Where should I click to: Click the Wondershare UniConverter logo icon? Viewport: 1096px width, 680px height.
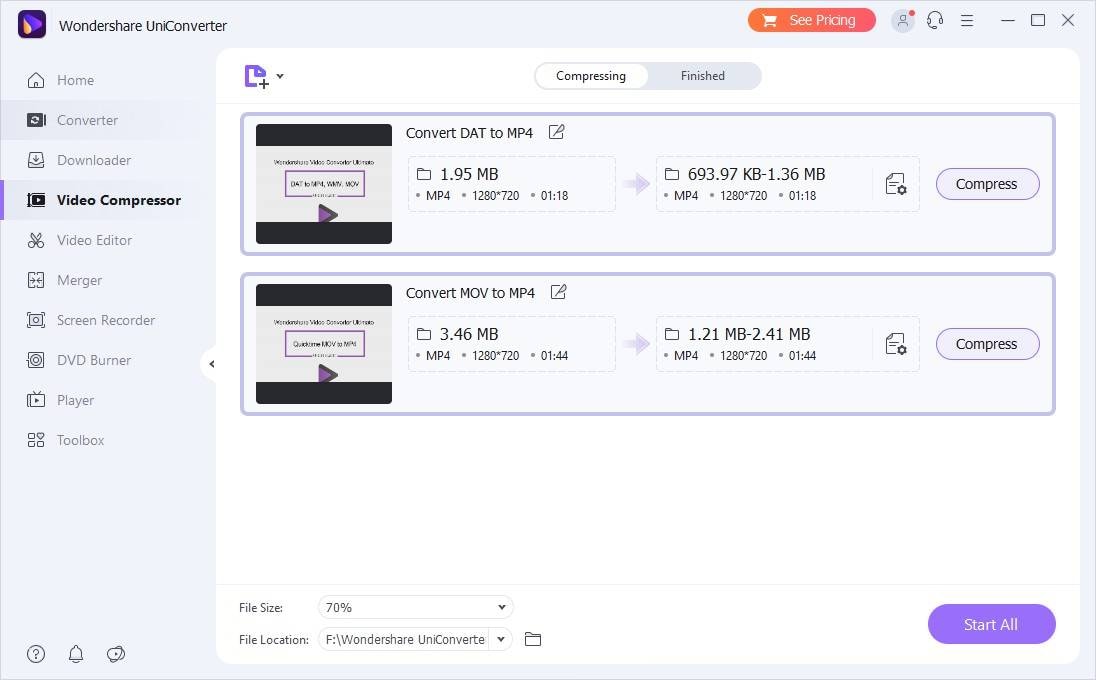click(31, 24)
